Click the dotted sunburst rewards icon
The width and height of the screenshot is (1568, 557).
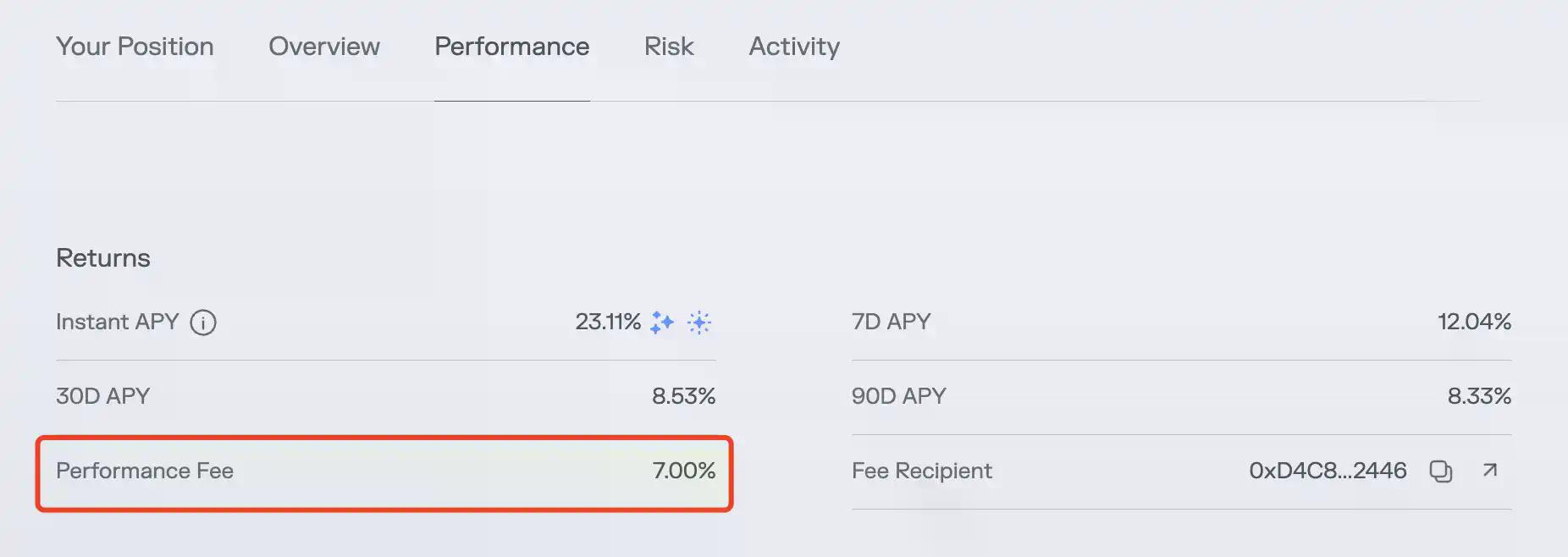pos(699,323)
